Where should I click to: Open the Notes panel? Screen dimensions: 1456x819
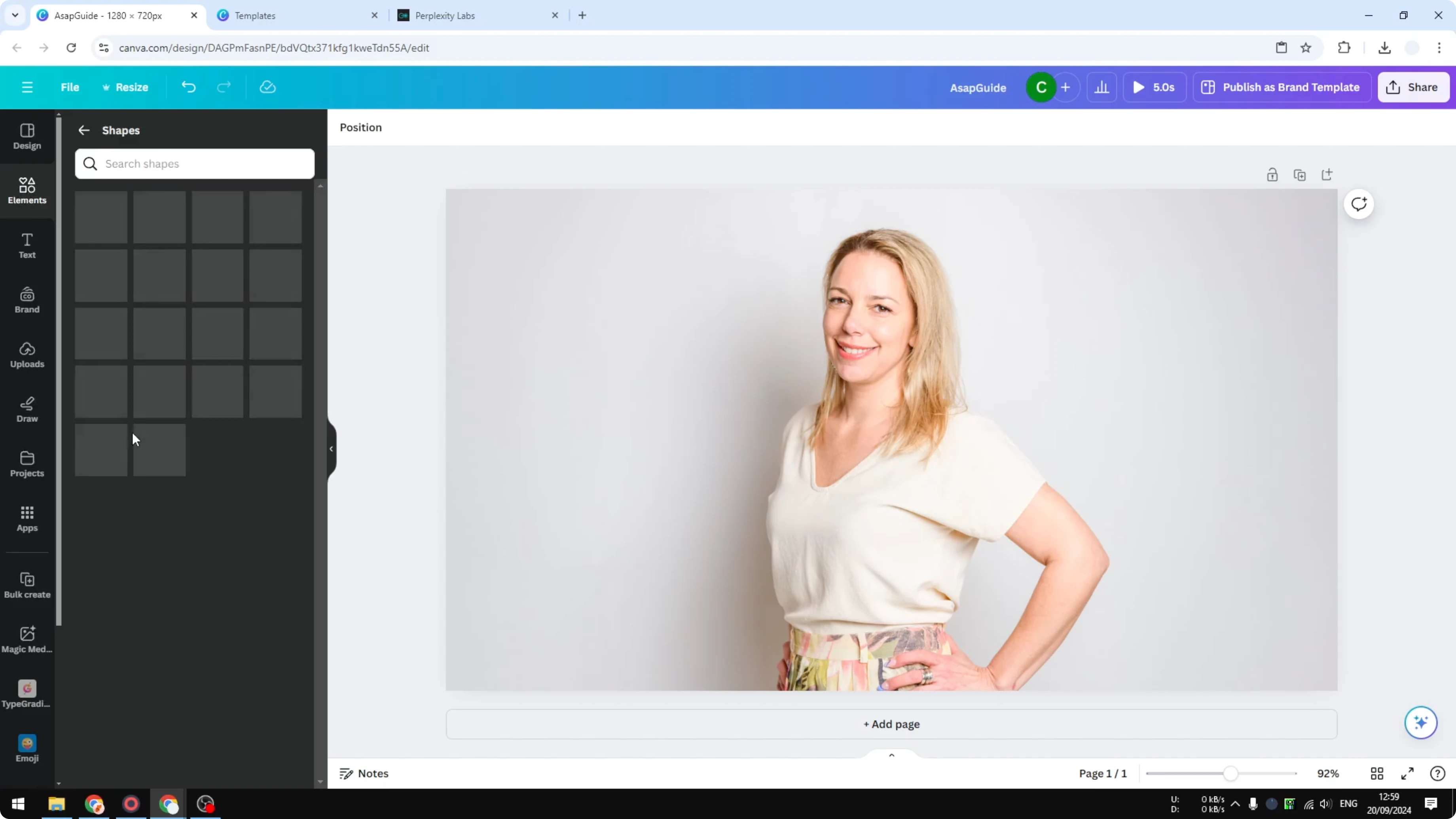pyautogui.click(x=364, y=773)
